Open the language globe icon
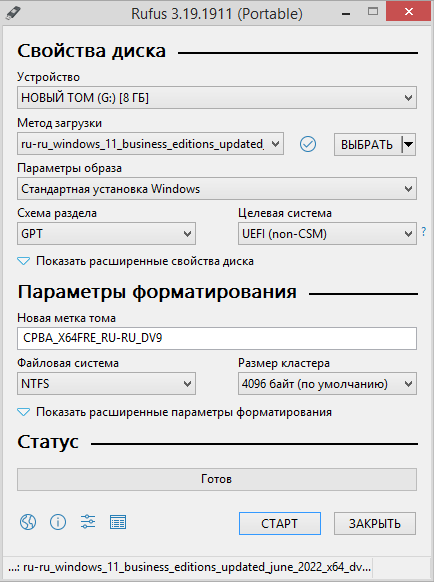This screenshot has height=582, width=434. [x=28, y=522]
